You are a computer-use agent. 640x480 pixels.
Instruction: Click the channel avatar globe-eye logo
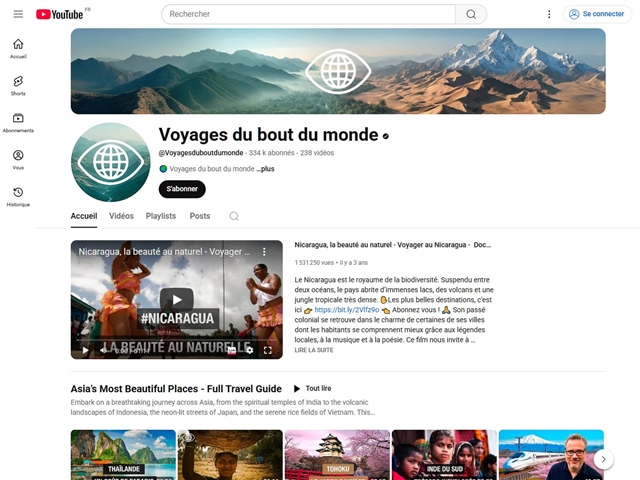(x=111, y=162)
